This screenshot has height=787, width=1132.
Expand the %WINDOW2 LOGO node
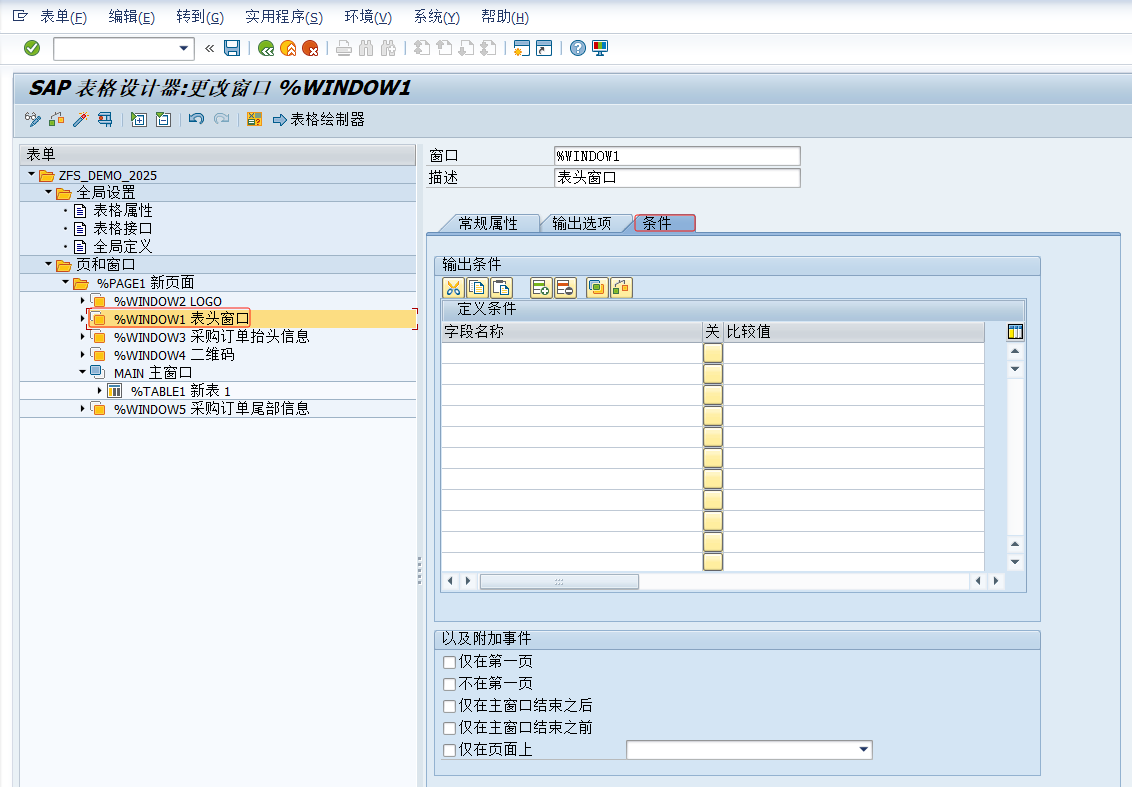coord(82,300)
